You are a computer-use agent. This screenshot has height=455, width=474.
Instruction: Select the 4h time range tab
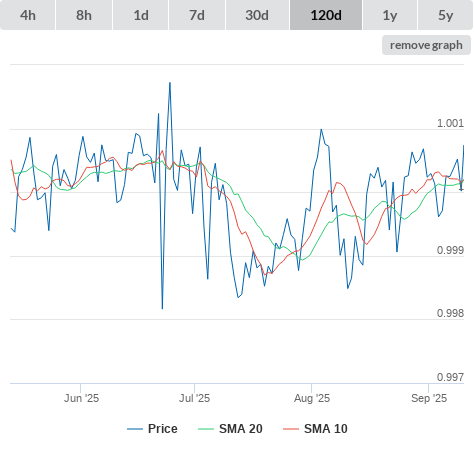(x=28, y=15)
